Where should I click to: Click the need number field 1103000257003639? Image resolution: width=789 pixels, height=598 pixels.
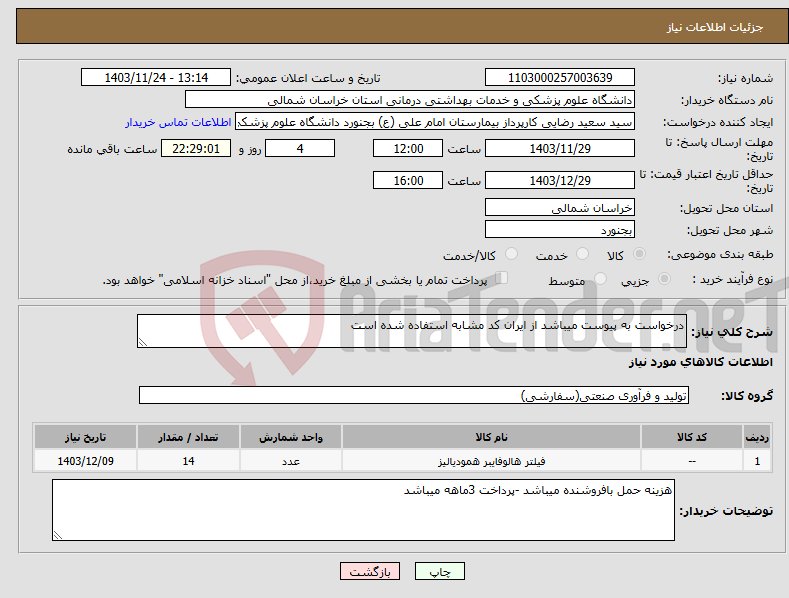560,78
